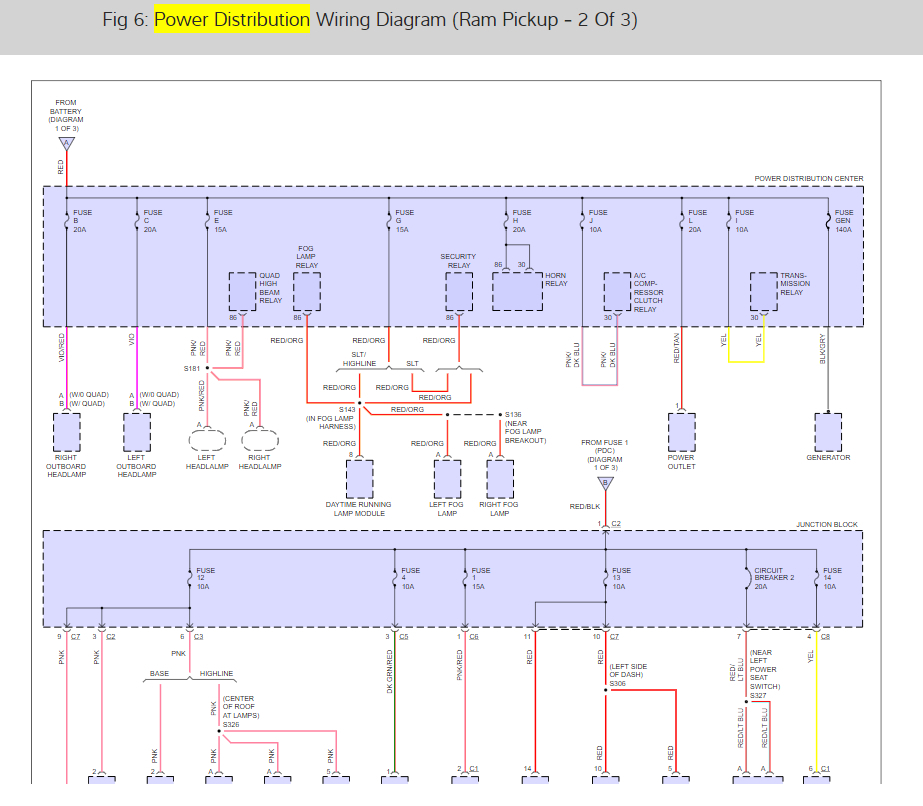The height and width of the screenshot is (806, 923).
Task: Click the BASE option label
Action: coord(159,674)
